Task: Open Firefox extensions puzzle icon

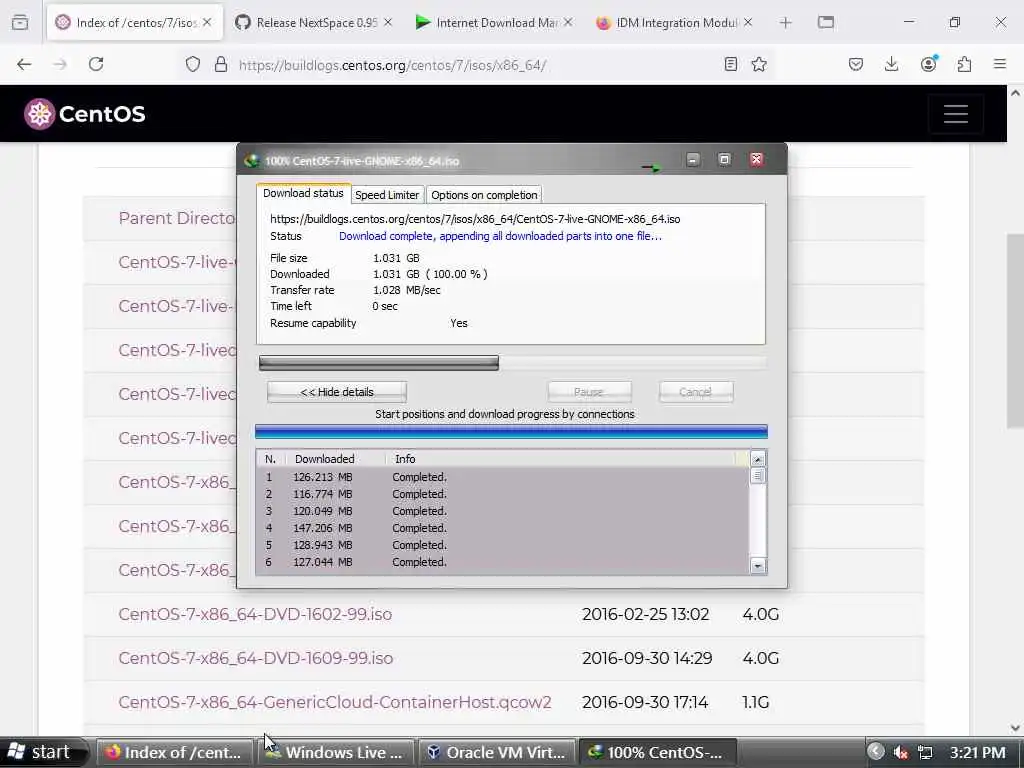Action: [965, 64]
